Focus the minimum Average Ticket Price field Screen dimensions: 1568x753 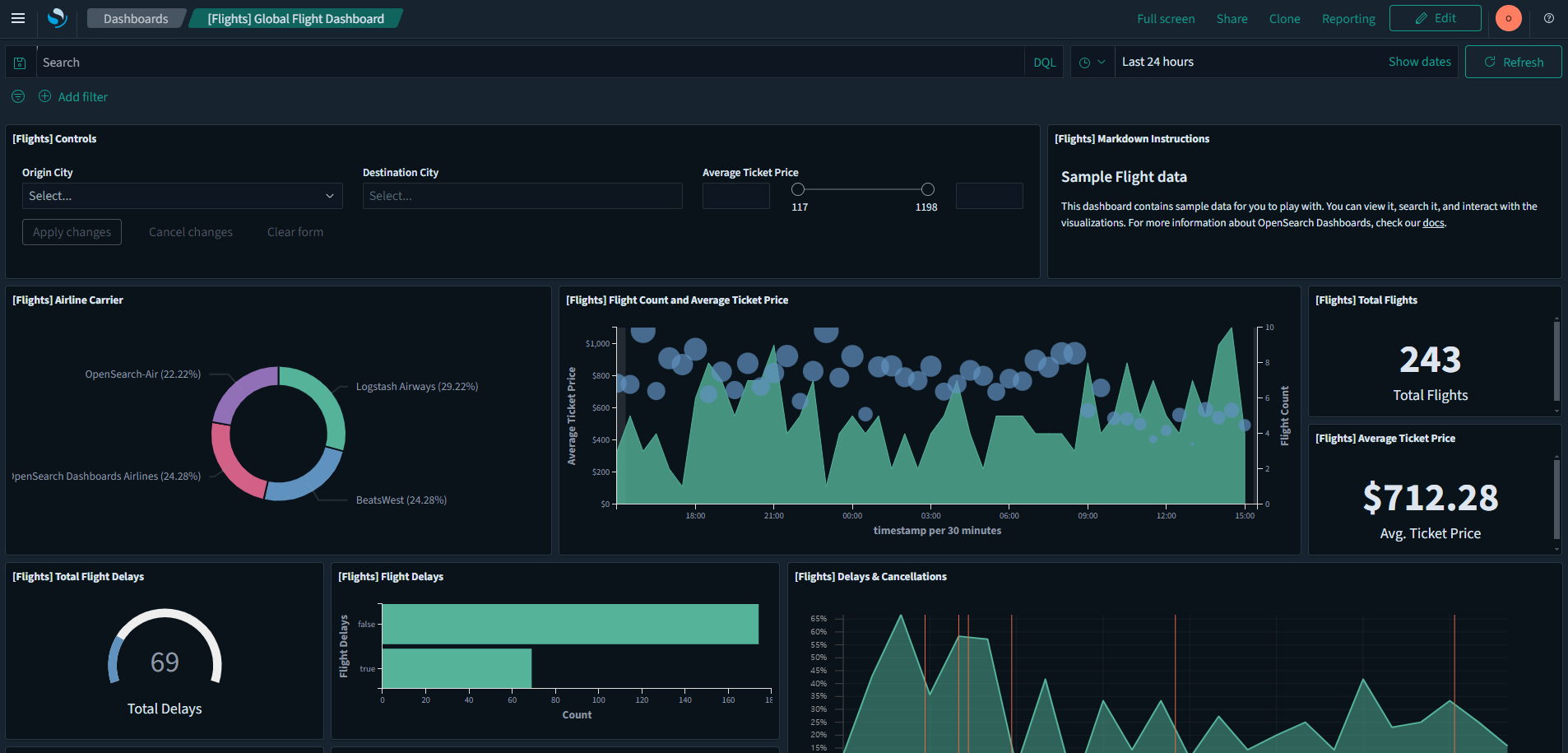point(736,196)
